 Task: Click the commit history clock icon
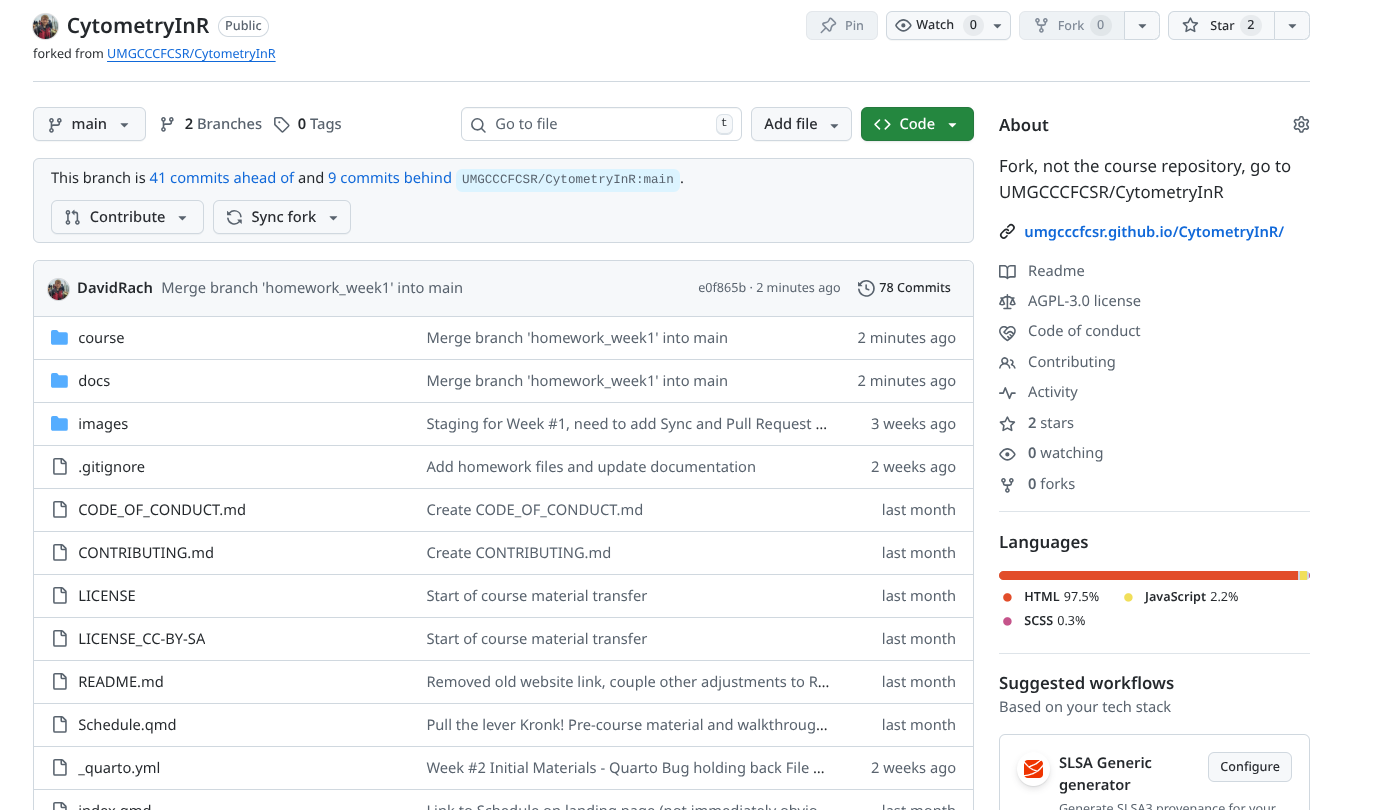(866, 288)
